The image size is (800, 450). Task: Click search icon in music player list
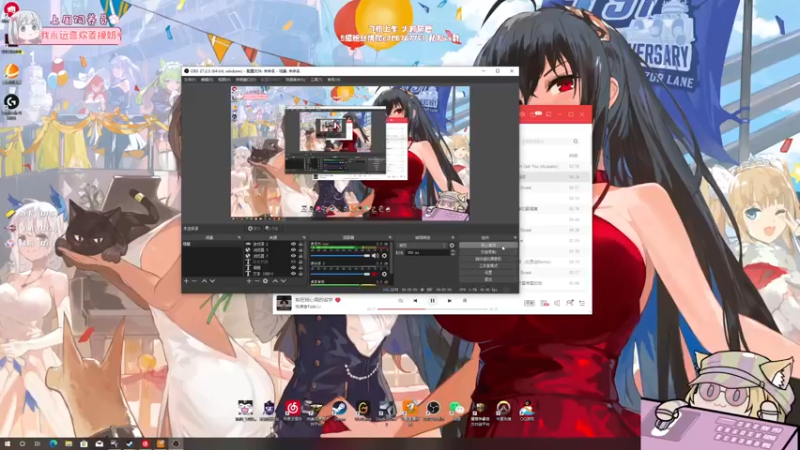click(x=576, y=141)
